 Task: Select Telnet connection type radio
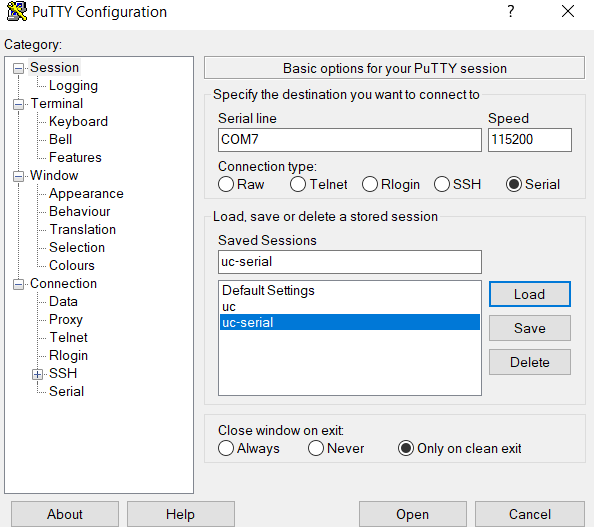[298, 185]
